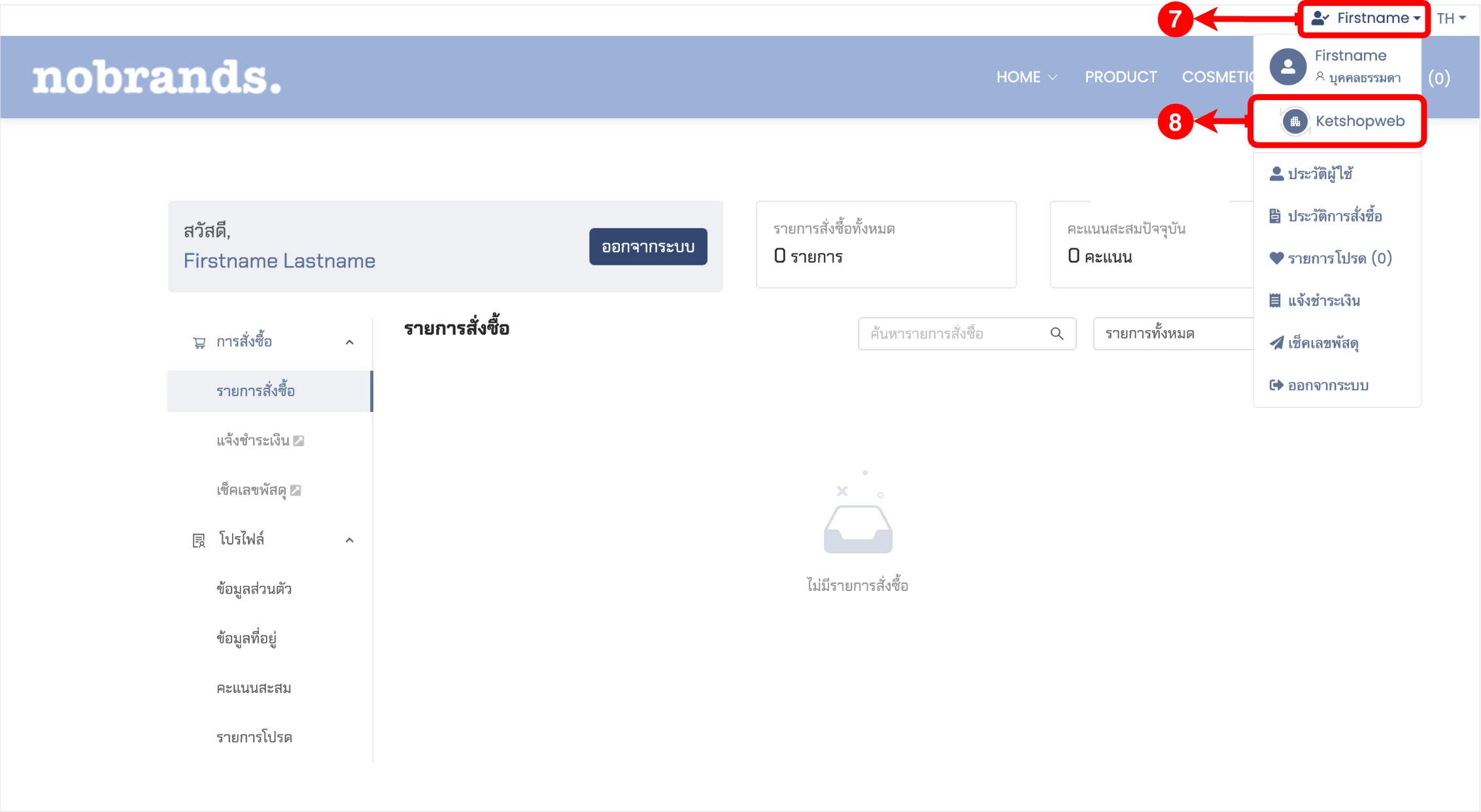
Task: Open the TH language dropdown
Action: click(x=1451, y=18)
